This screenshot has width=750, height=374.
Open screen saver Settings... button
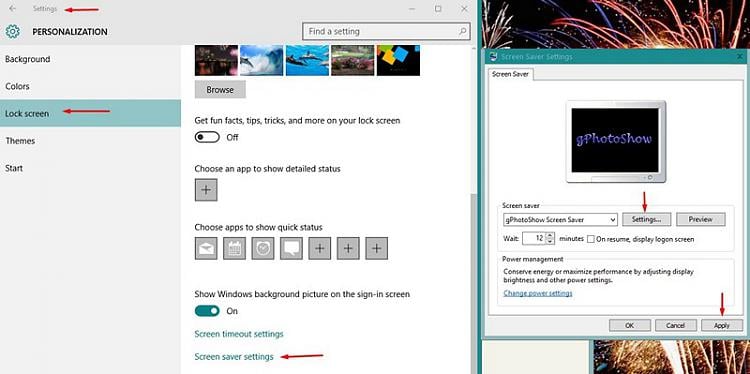point(646,220)
